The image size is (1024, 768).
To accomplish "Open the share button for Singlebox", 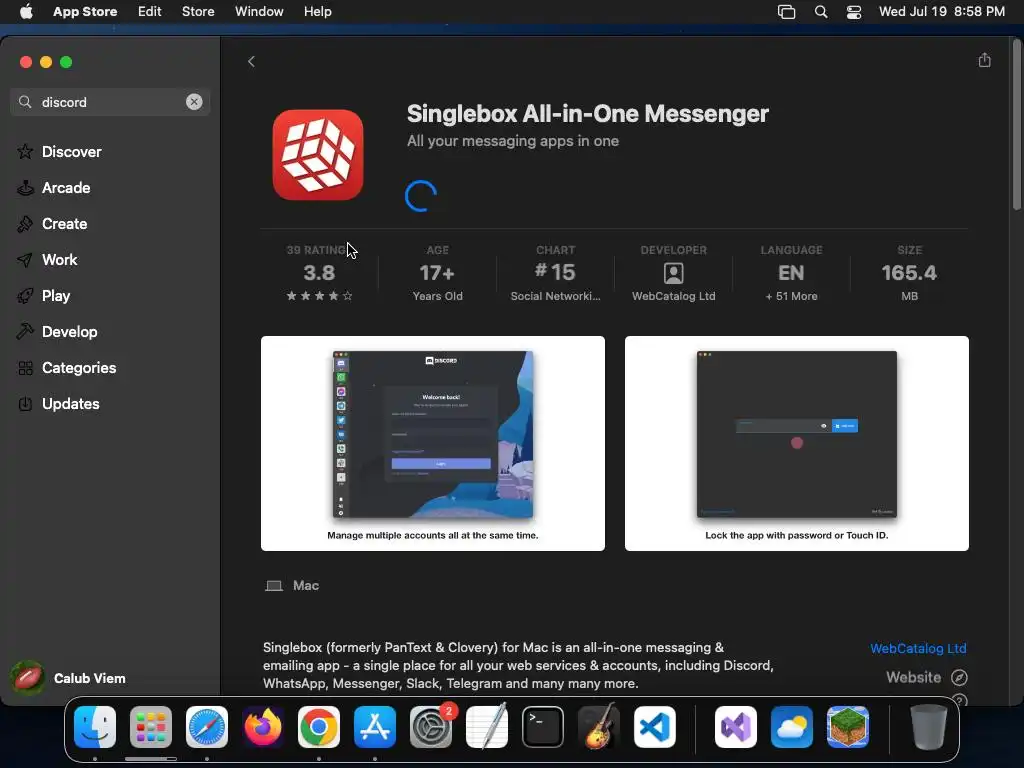I will (x=984, y=61).
